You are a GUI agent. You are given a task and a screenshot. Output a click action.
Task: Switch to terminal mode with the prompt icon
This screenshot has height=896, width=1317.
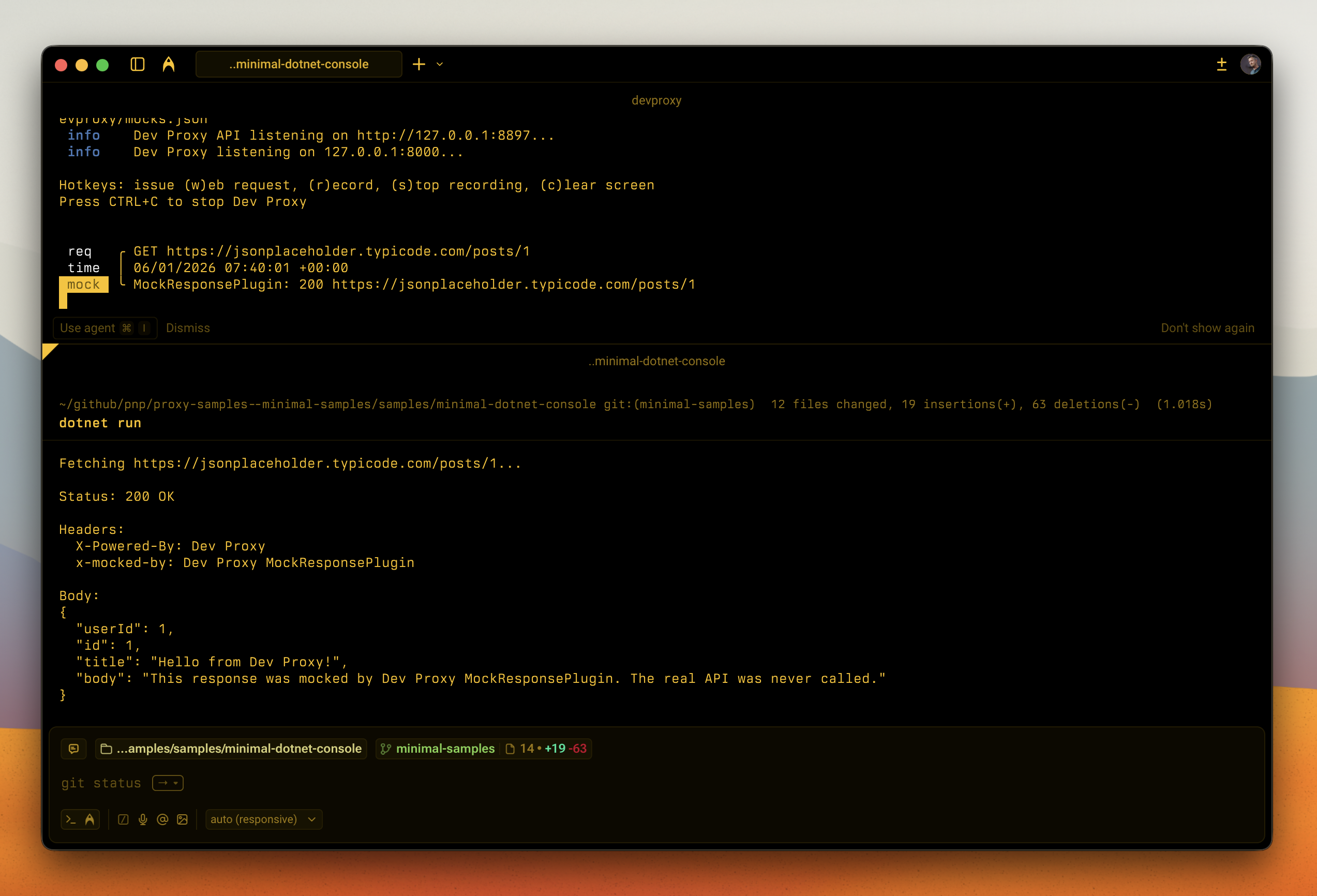(x=70, y=819)
